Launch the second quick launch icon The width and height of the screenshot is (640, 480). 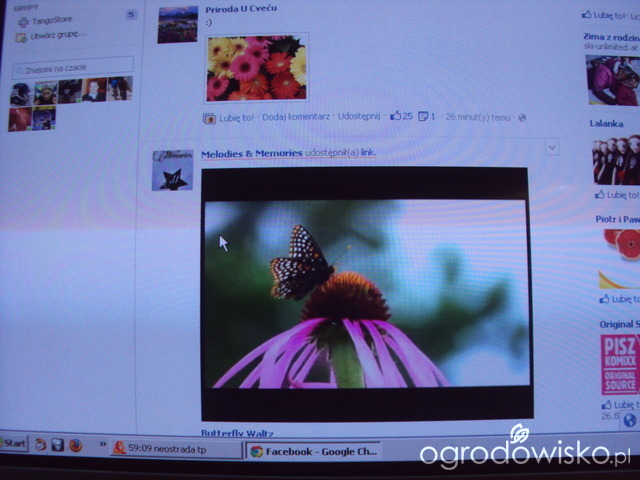click(58, 444)
